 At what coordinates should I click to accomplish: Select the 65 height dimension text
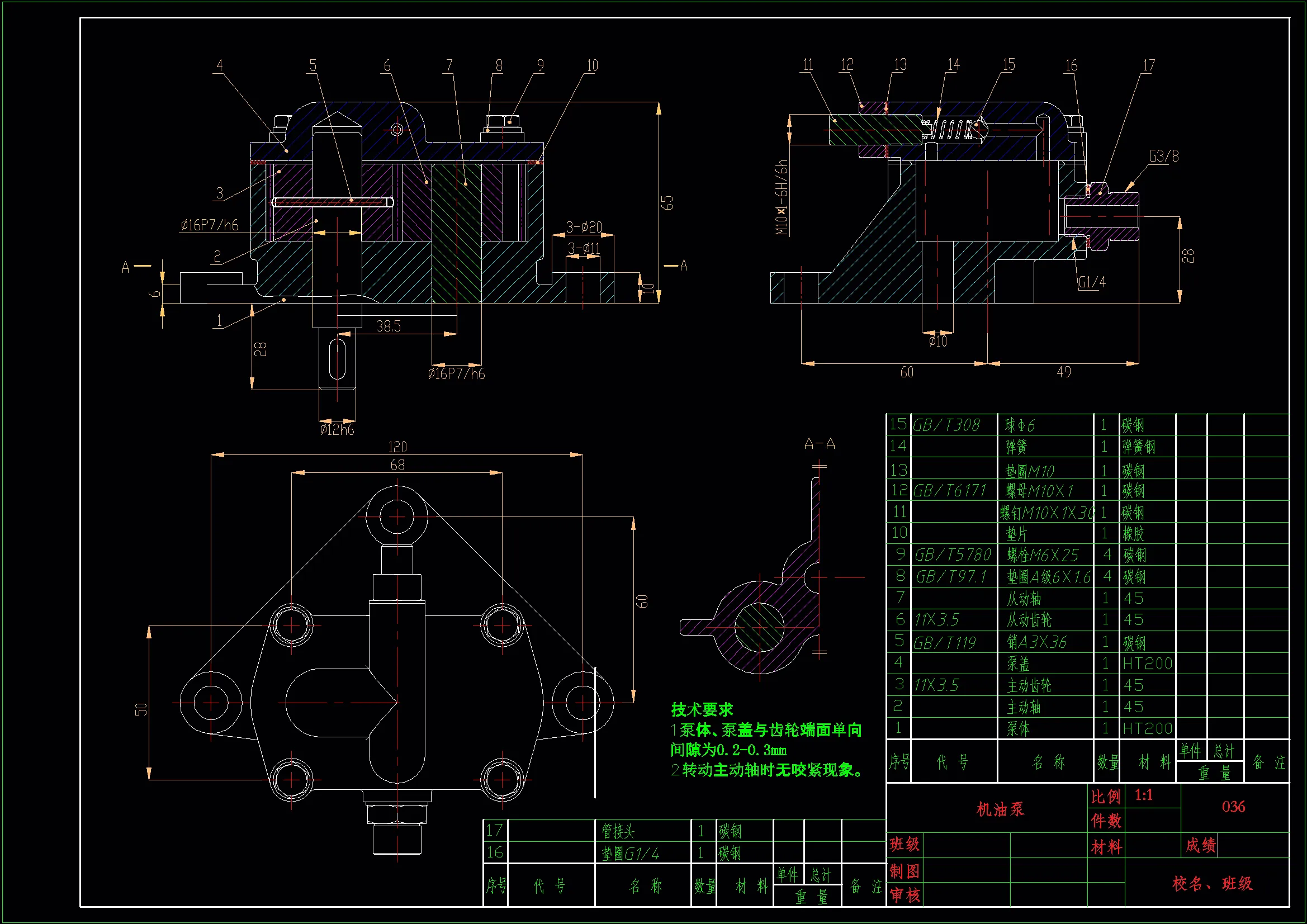tap(667, 202)
